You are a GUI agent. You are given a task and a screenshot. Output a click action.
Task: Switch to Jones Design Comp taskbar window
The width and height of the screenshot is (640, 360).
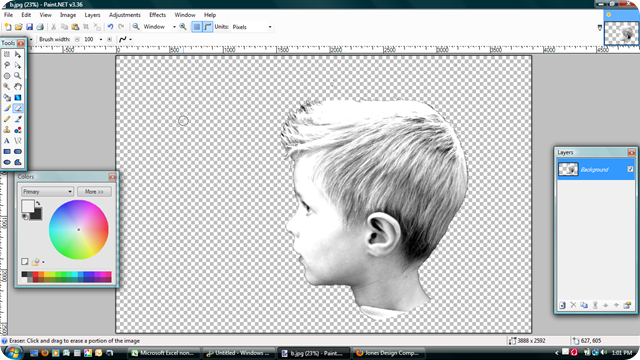pos(389,353)
